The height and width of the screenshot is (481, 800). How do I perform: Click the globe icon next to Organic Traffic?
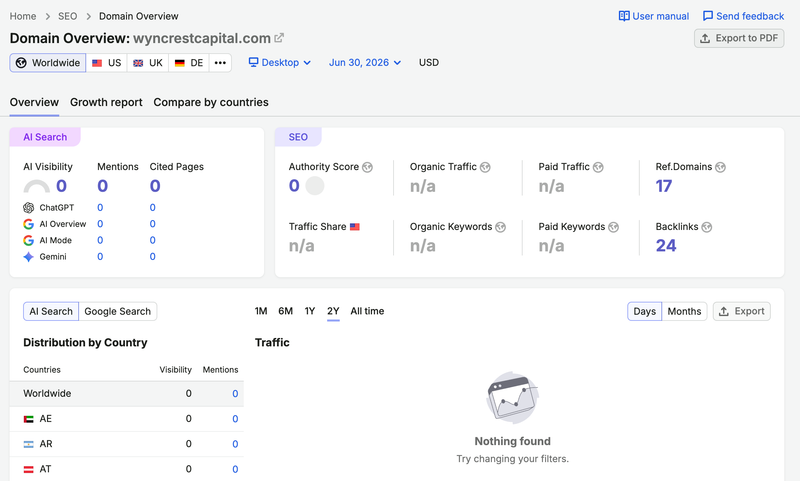point(485,167)
